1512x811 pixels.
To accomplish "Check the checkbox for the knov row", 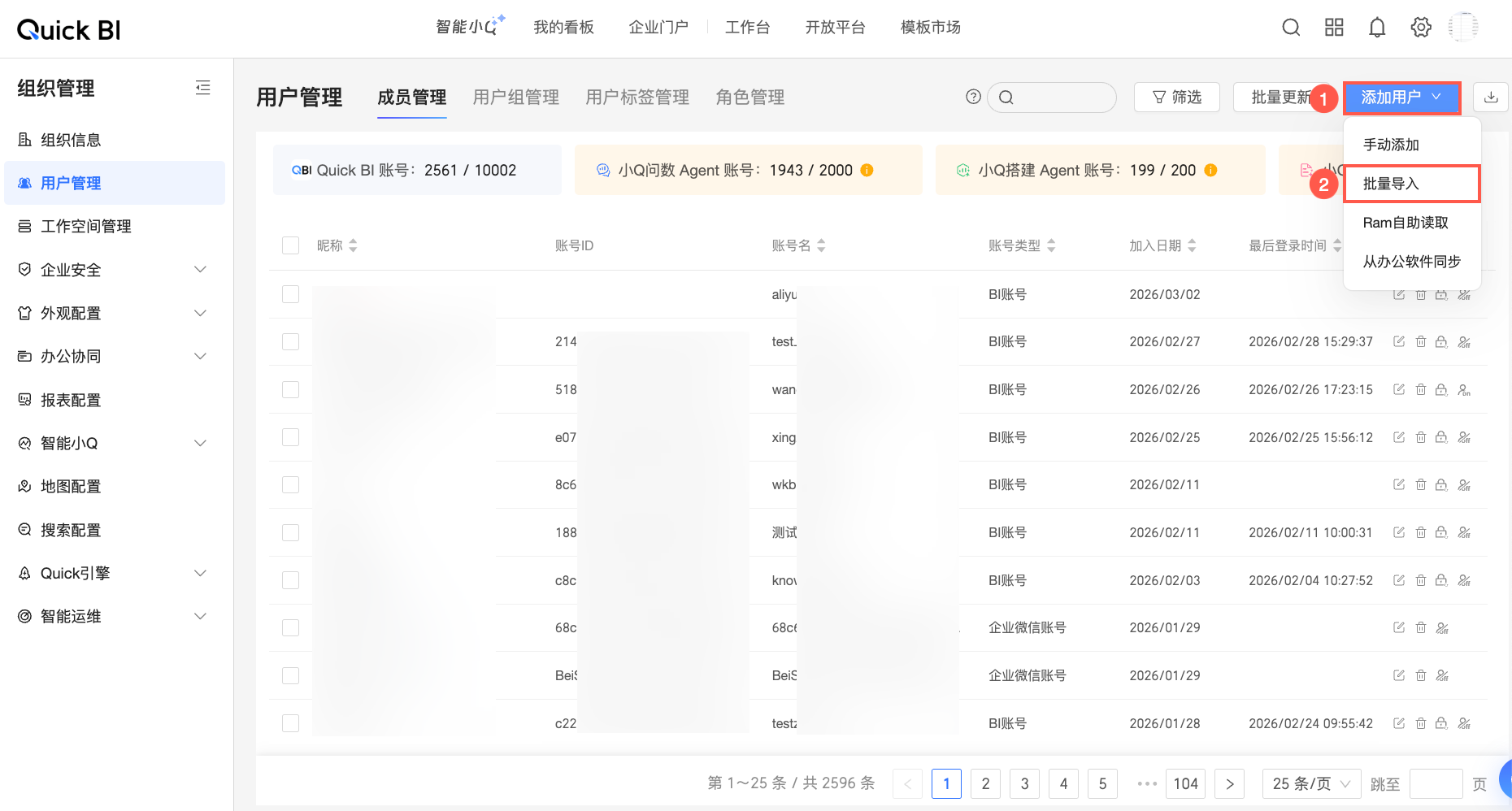I will [x=290, y=580].
